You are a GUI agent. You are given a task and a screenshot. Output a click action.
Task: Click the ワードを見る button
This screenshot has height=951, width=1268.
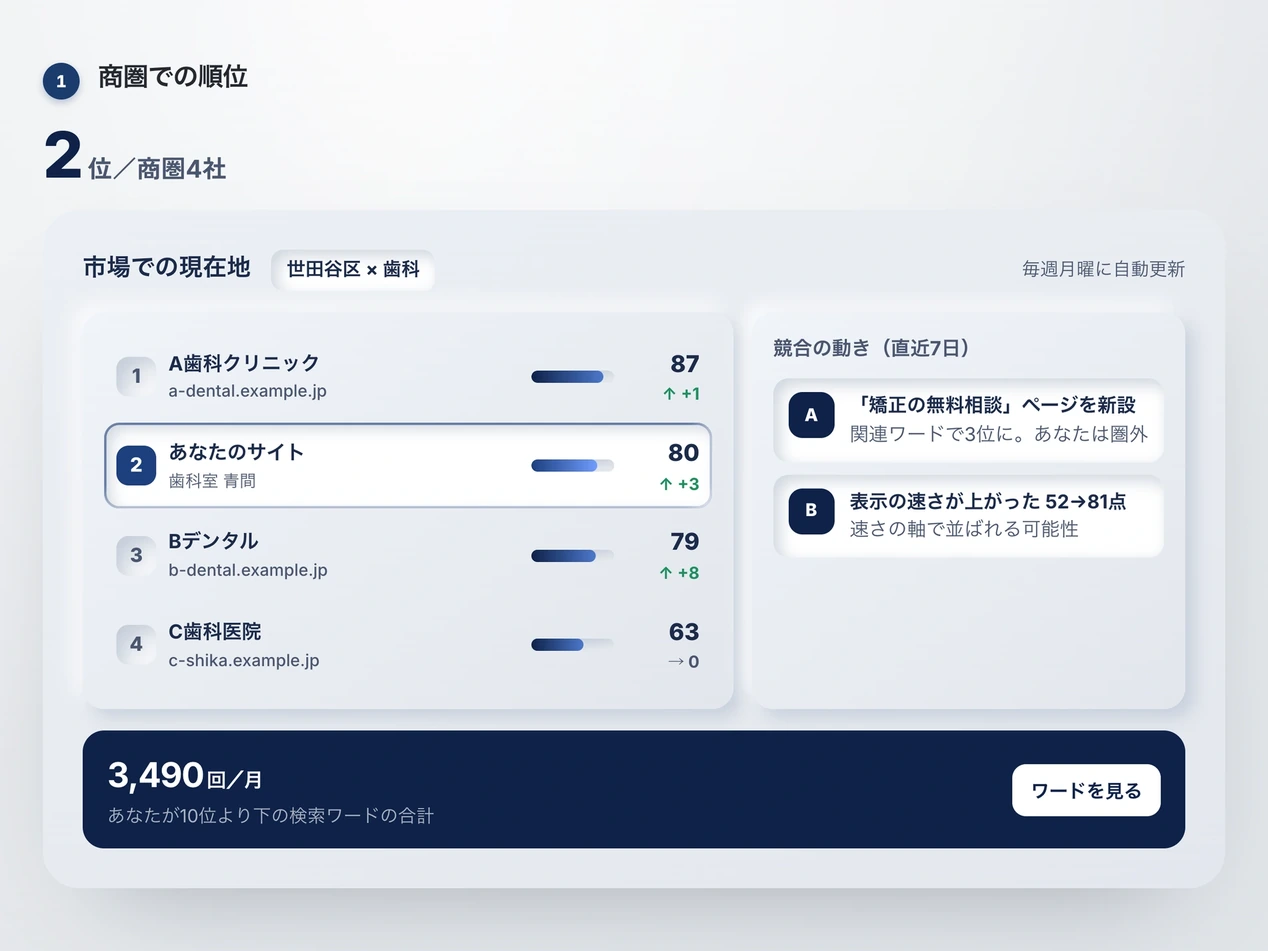tap(1086, 790)
